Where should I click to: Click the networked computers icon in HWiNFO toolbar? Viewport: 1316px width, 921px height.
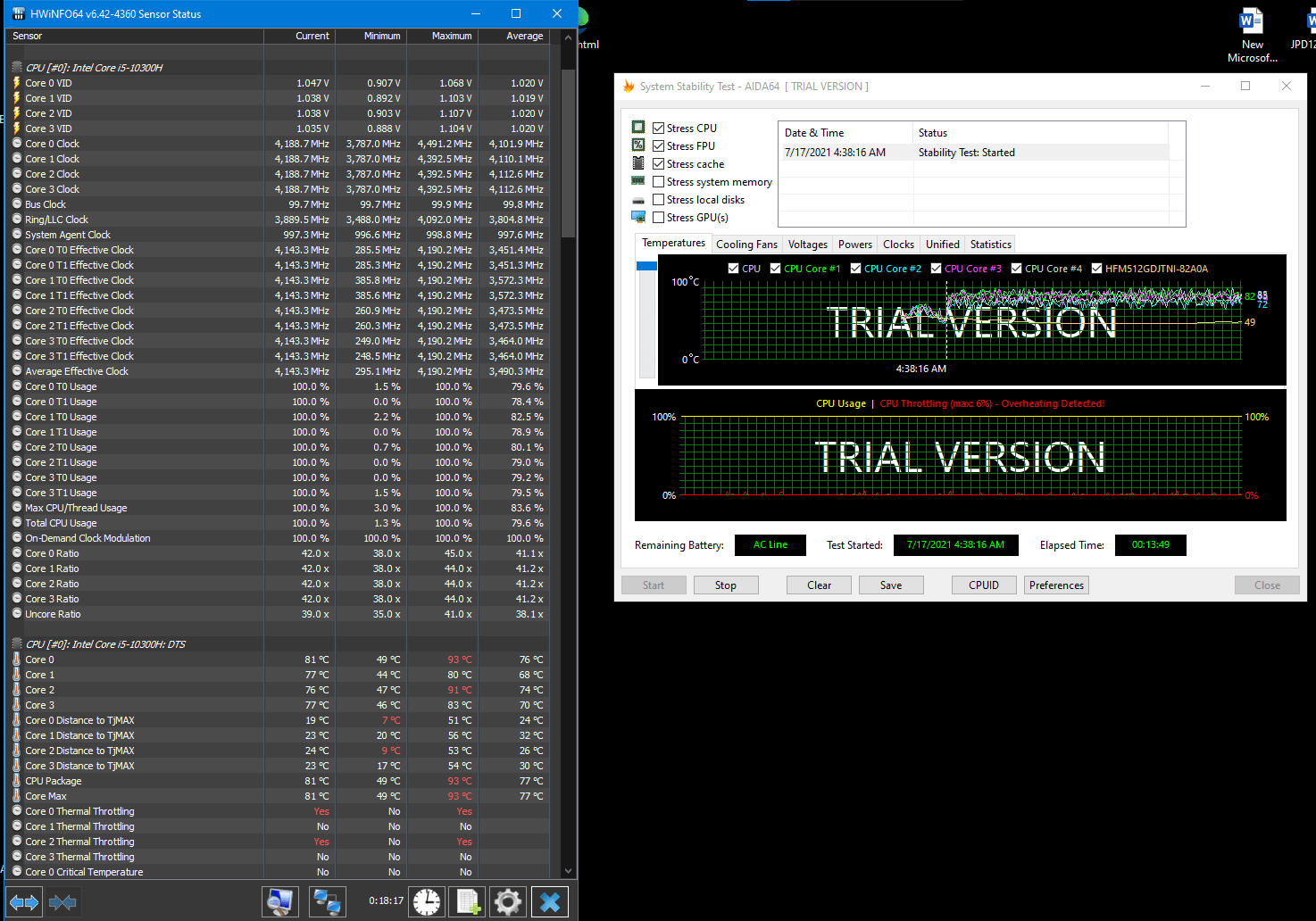(x=328, y=902)
